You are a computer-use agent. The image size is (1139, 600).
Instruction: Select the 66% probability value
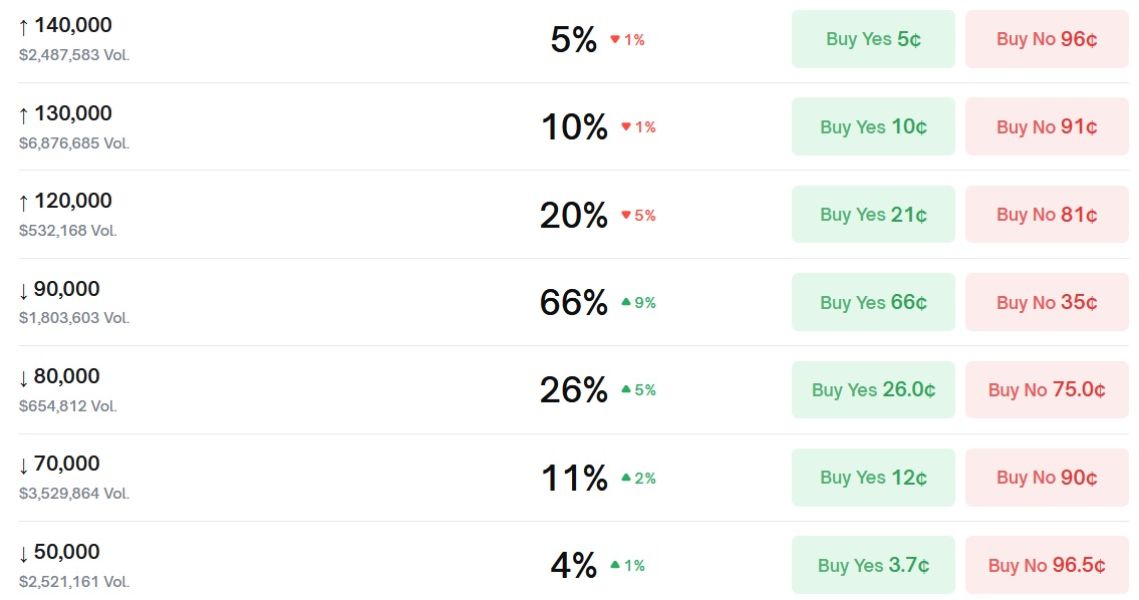[x=577, y=302]
